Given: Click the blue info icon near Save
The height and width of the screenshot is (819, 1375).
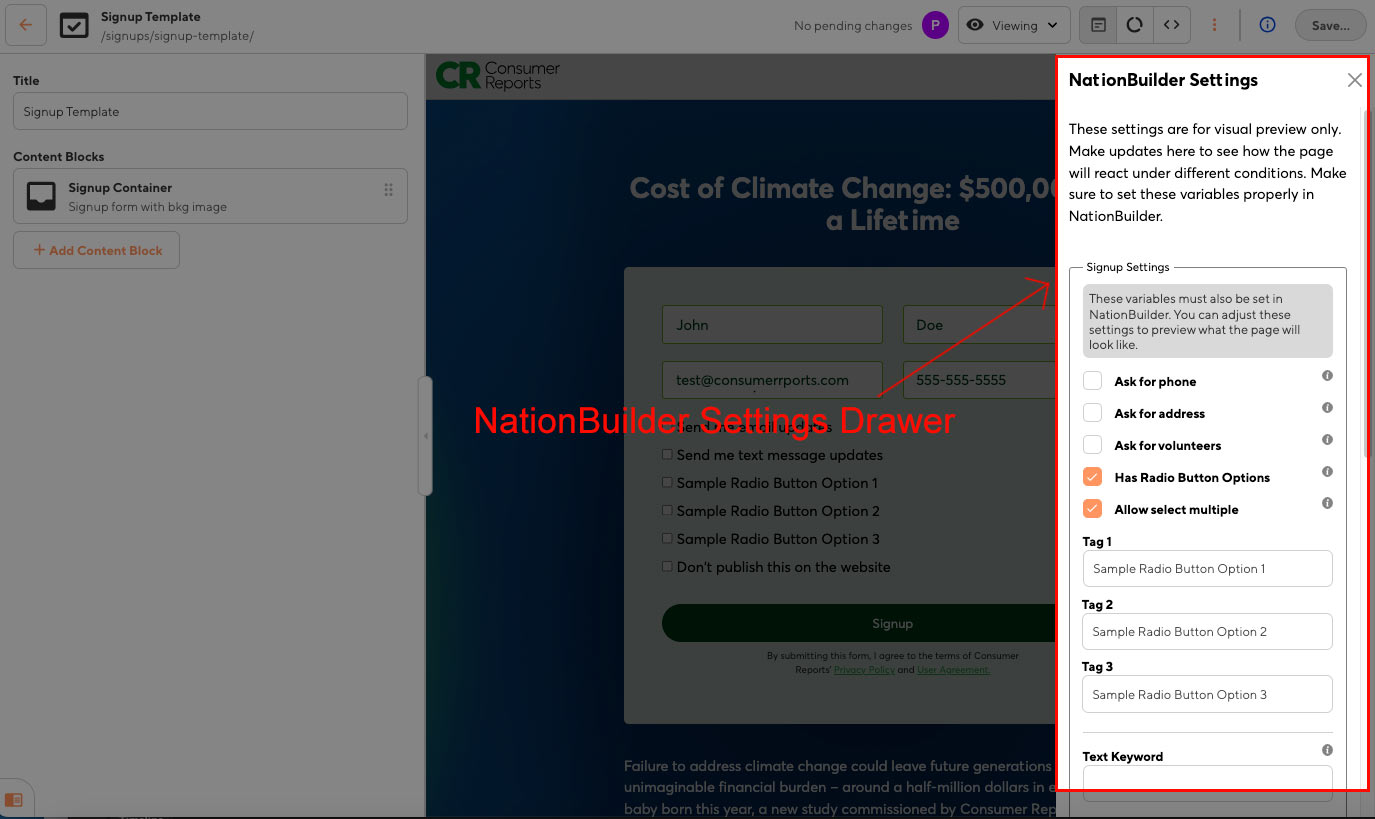Looking at the screenshot, I should (1267, 25).
